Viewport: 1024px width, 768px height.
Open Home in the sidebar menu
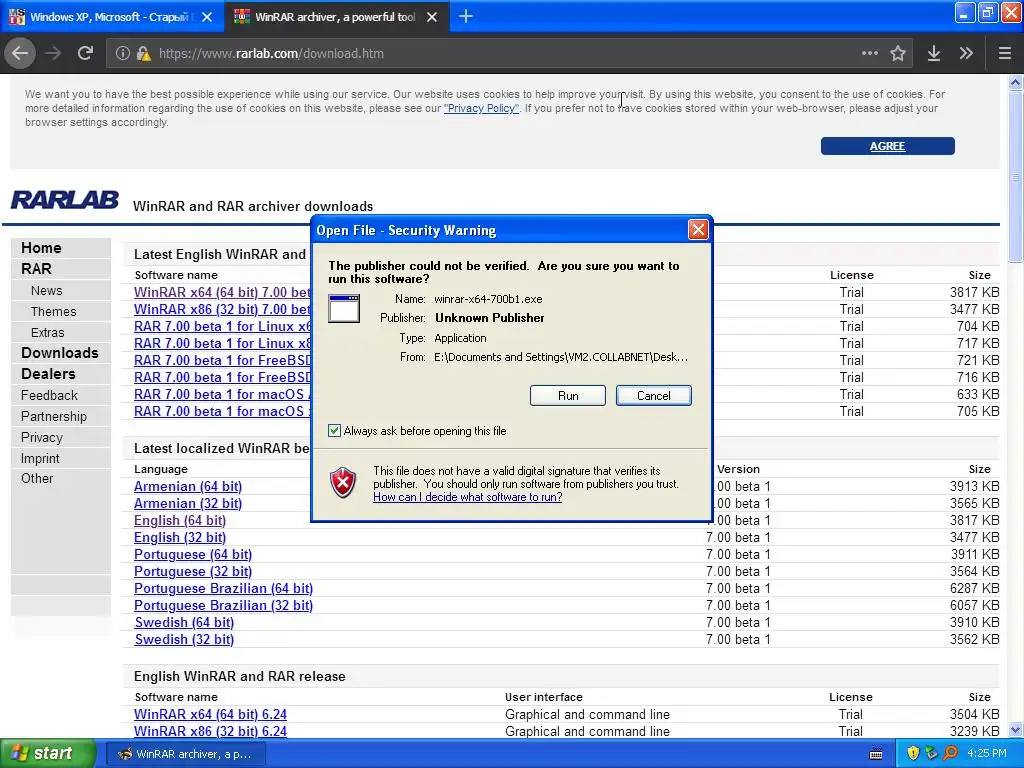coord(41,248)
